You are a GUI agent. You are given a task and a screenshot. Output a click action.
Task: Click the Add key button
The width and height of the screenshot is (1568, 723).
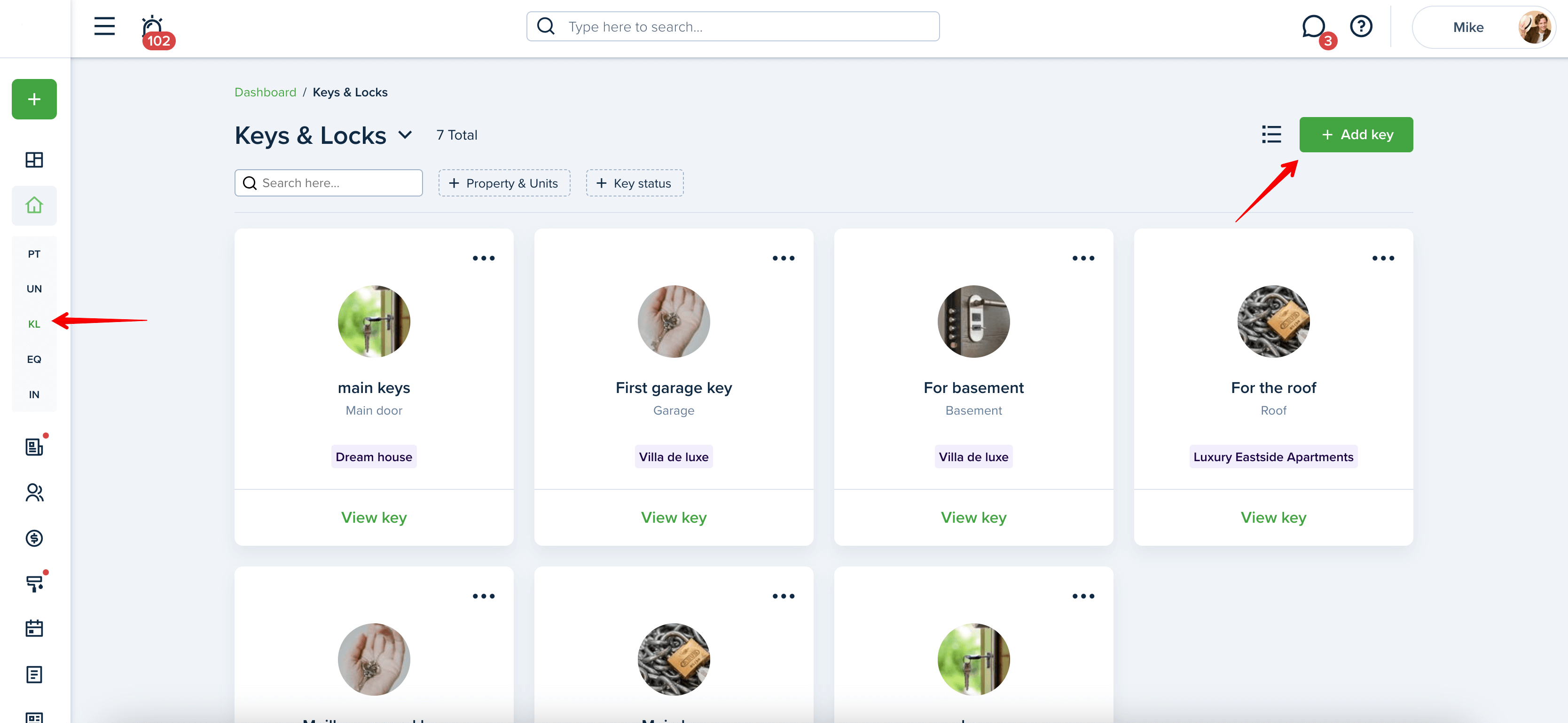pos(1356,134)
